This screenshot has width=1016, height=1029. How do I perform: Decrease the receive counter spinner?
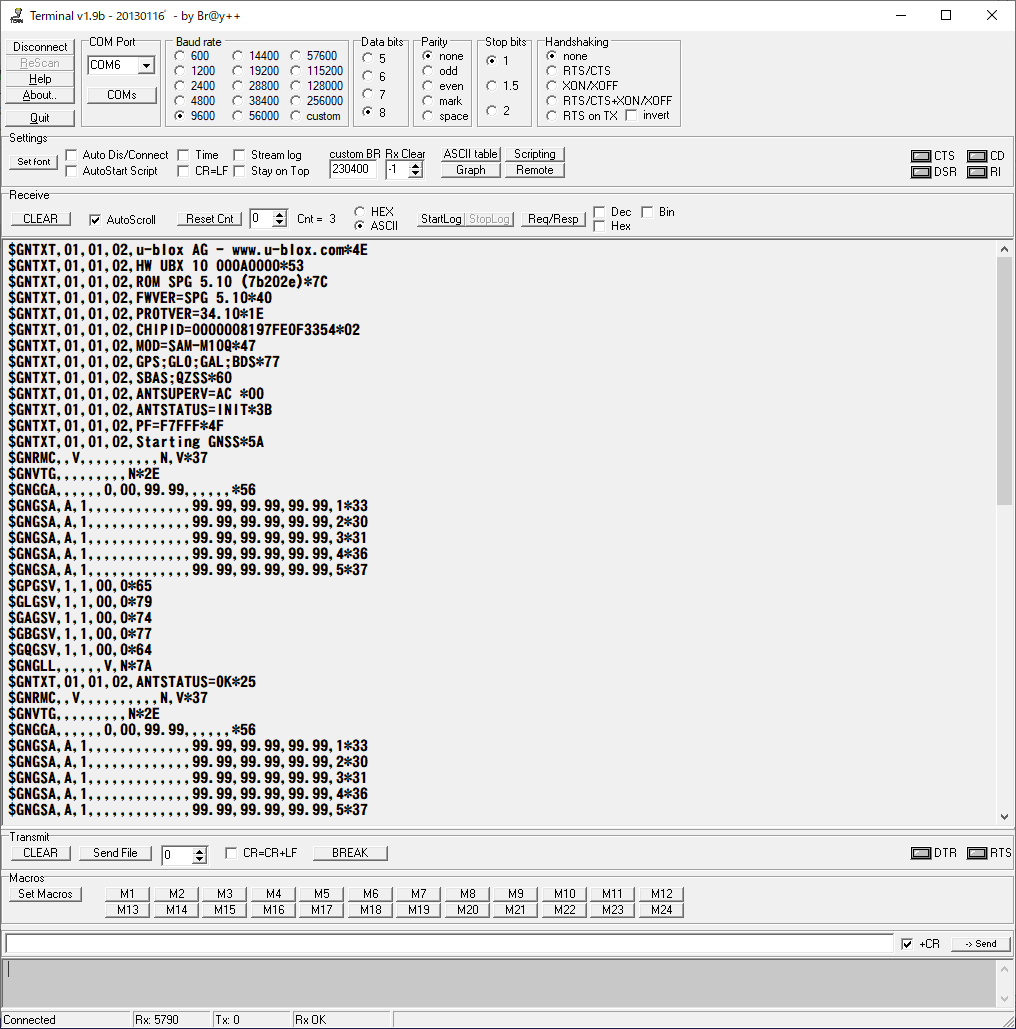[x=280, y=222]
